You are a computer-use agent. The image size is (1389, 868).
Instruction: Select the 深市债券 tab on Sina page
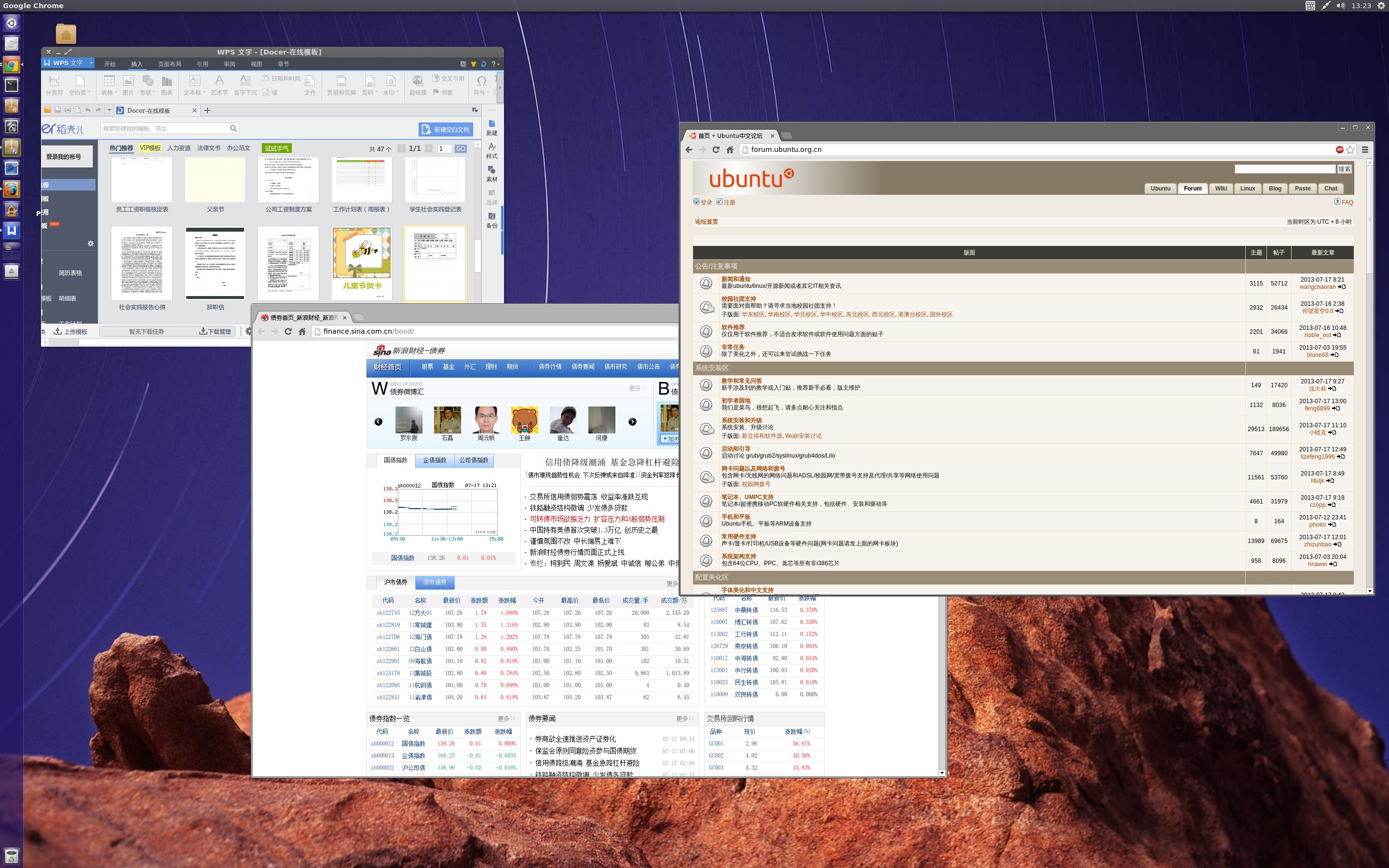[435, 582]
